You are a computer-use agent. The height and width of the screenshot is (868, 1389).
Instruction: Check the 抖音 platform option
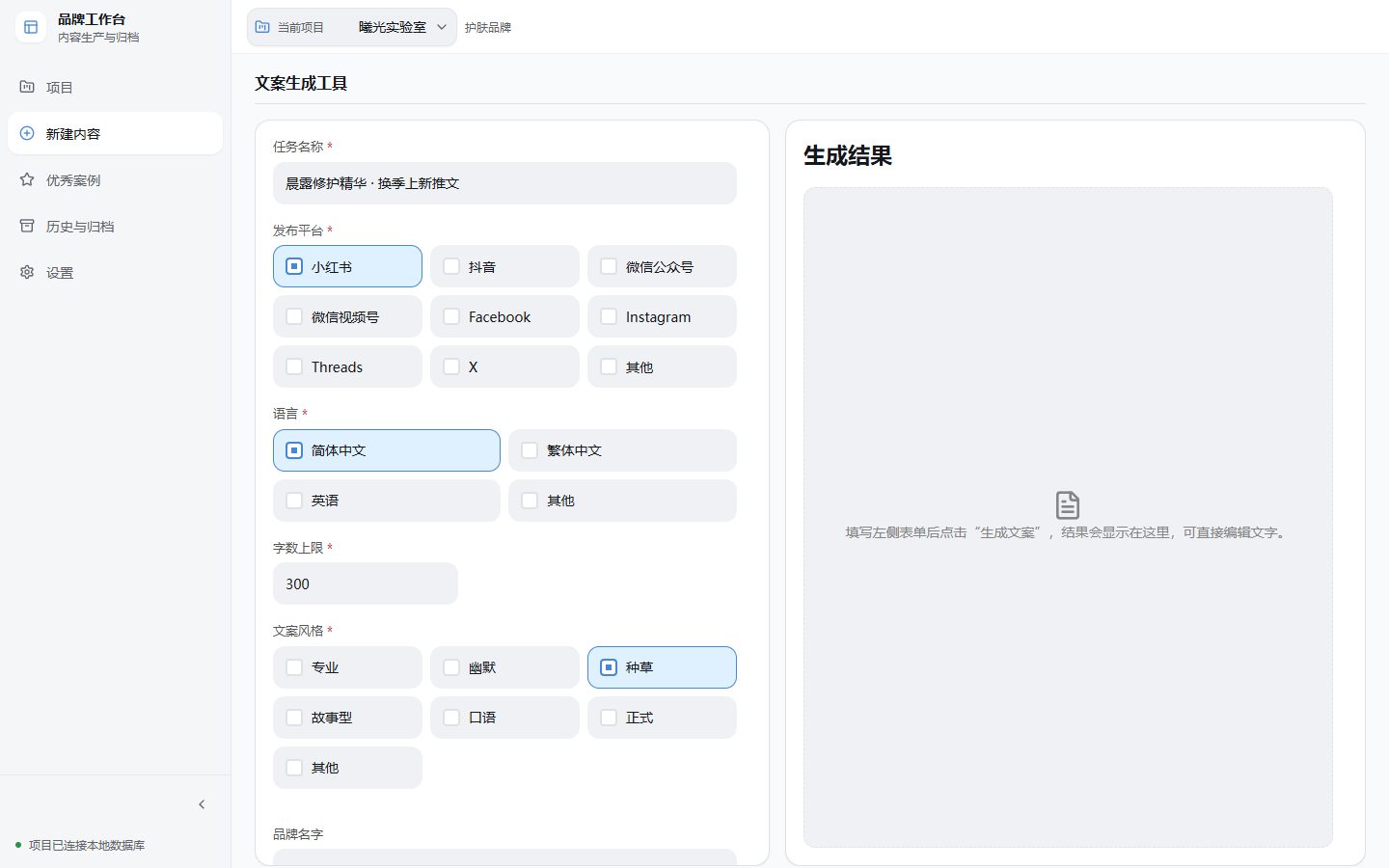point(504,266)
